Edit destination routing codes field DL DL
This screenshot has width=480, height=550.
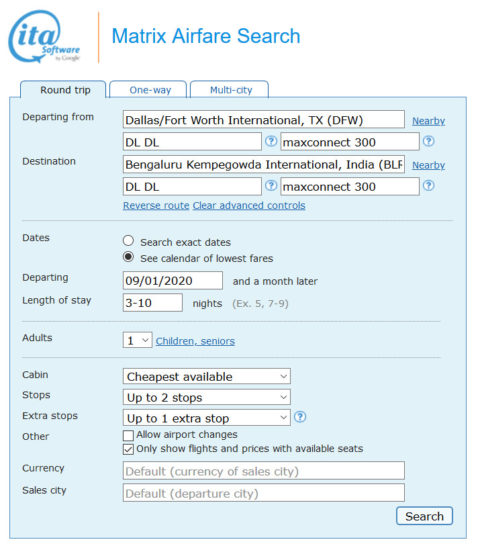[192, 186]
